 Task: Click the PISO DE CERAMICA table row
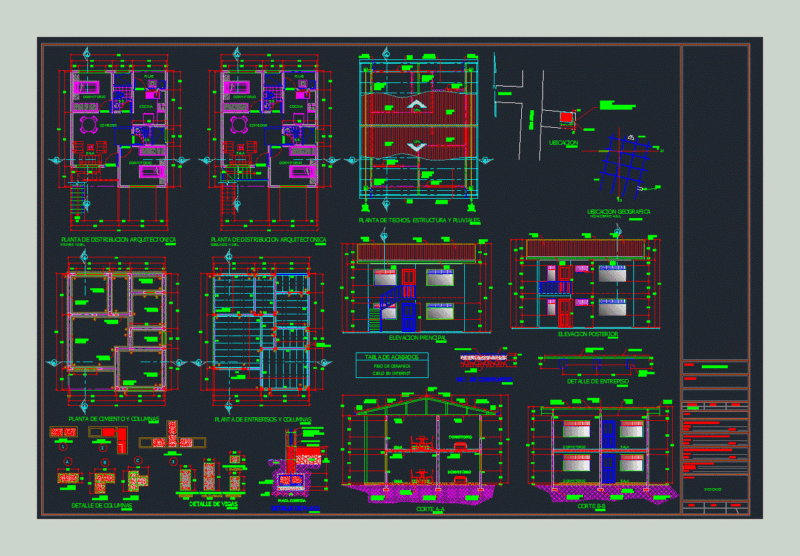[x=392, y=366]
